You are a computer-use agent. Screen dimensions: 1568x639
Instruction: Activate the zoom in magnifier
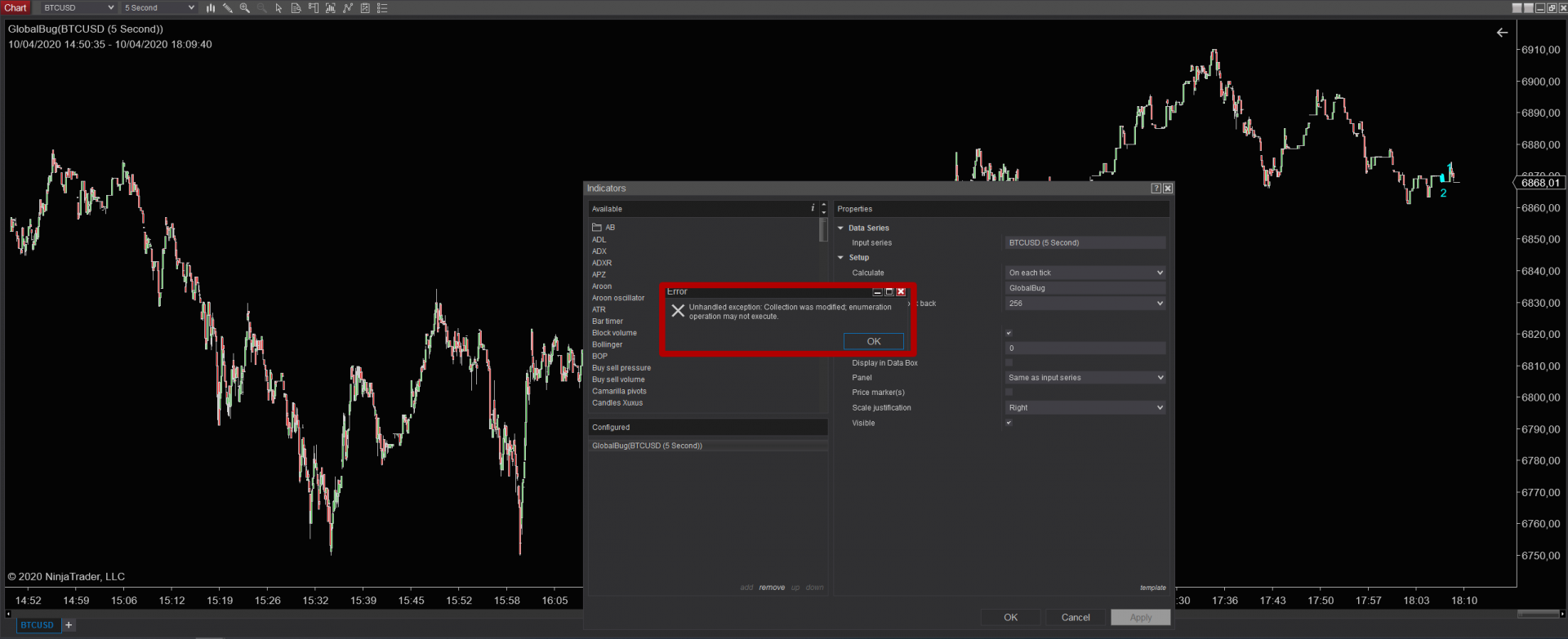pyautogui.click(x=244, y=8)
